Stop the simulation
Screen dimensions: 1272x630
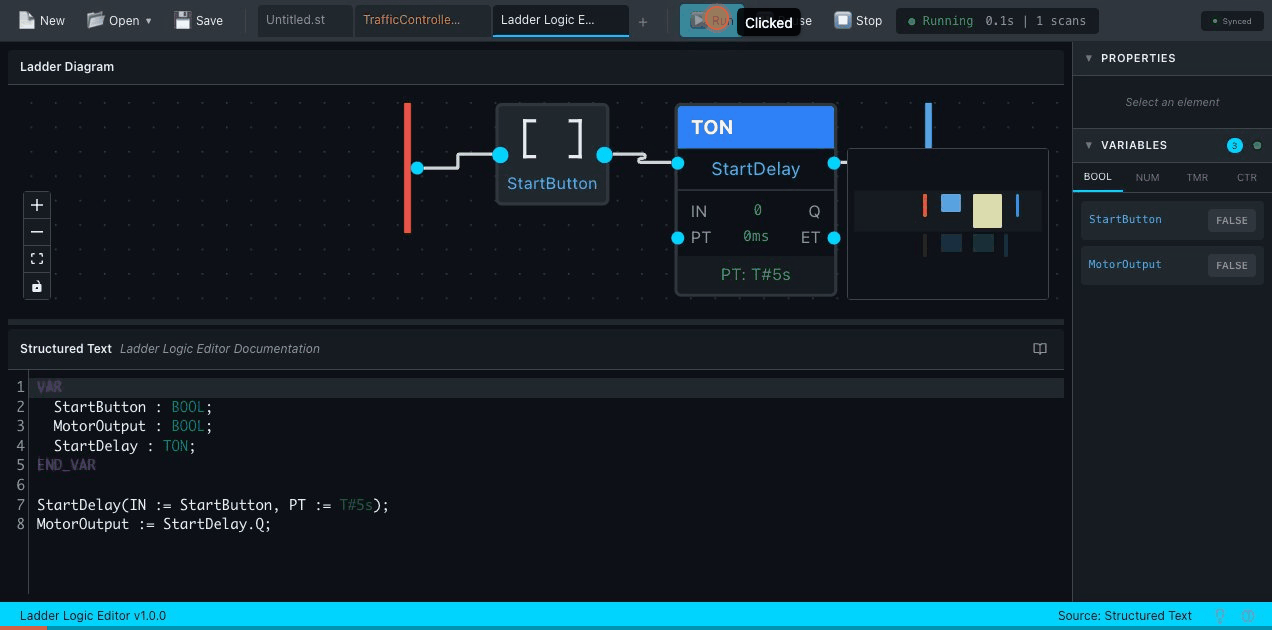click(x=858, y=20)
